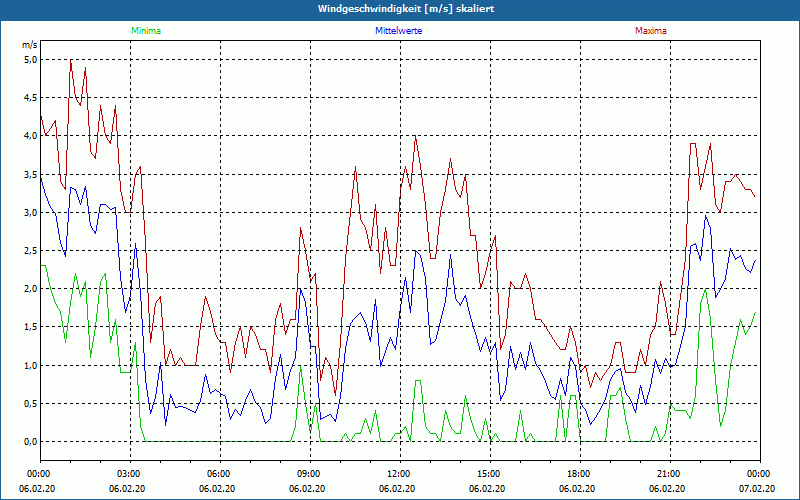The height and width of the screenshot is (500, 800).
Task: Click the 1,5 y-axis value
Action: [31, 327]
